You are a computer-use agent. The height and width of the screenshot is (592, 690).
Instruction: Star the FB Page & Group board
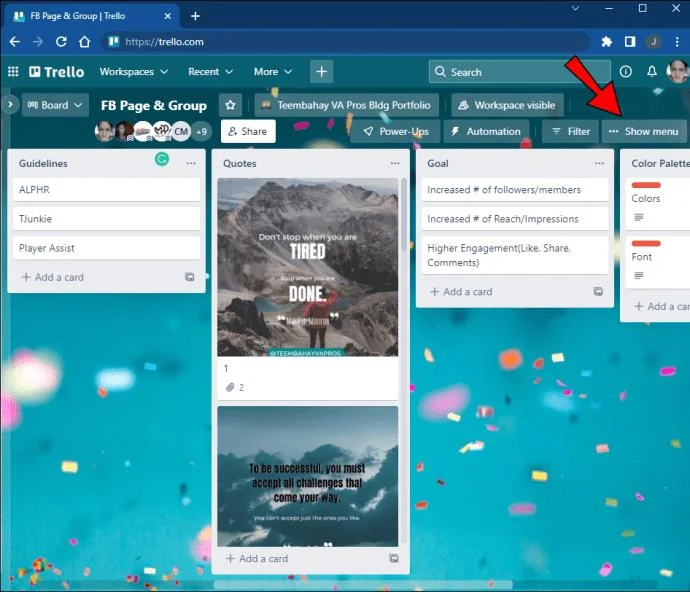point(230,105)
